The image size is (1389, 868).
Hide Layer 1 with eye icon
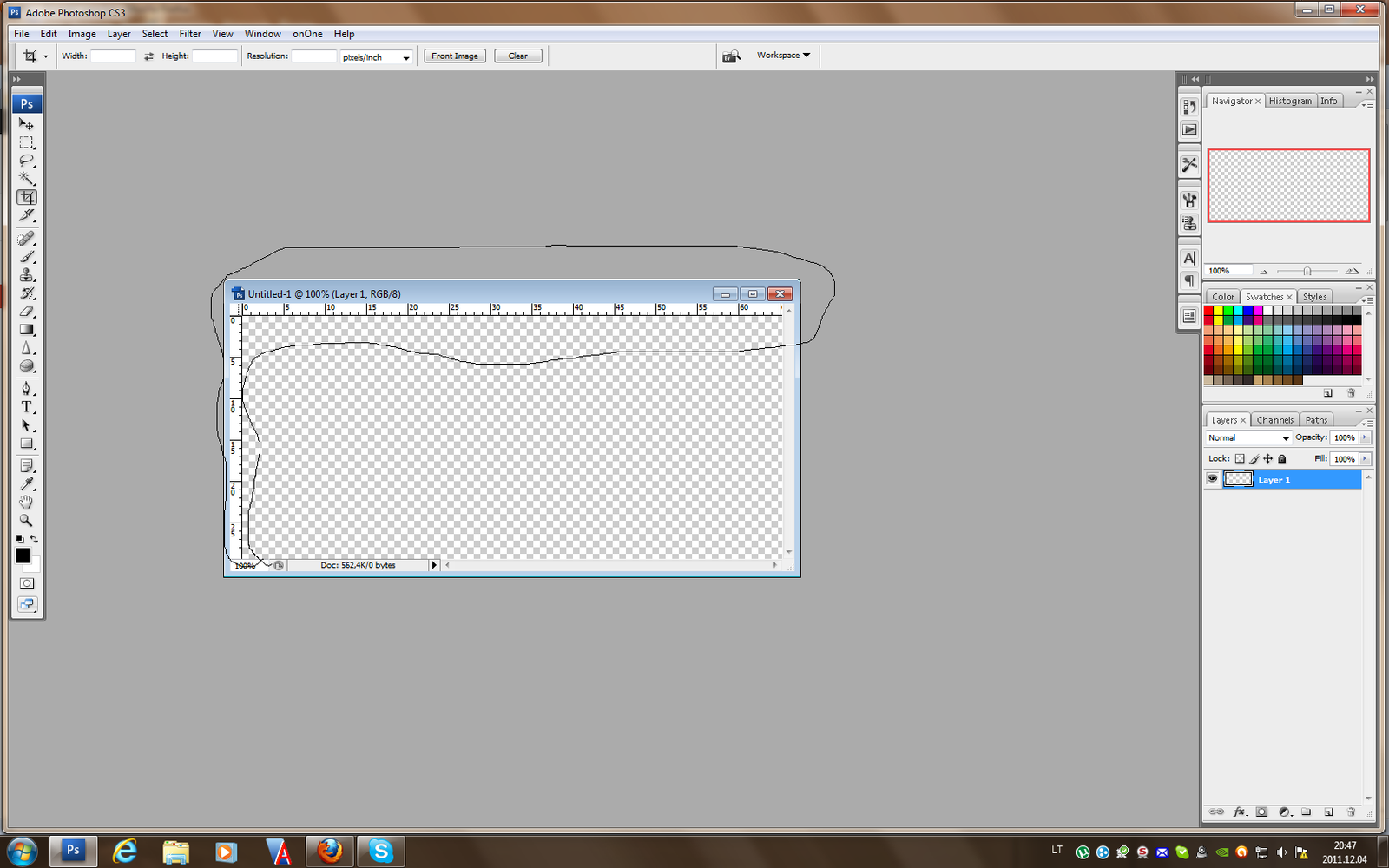pos(1213,479)
